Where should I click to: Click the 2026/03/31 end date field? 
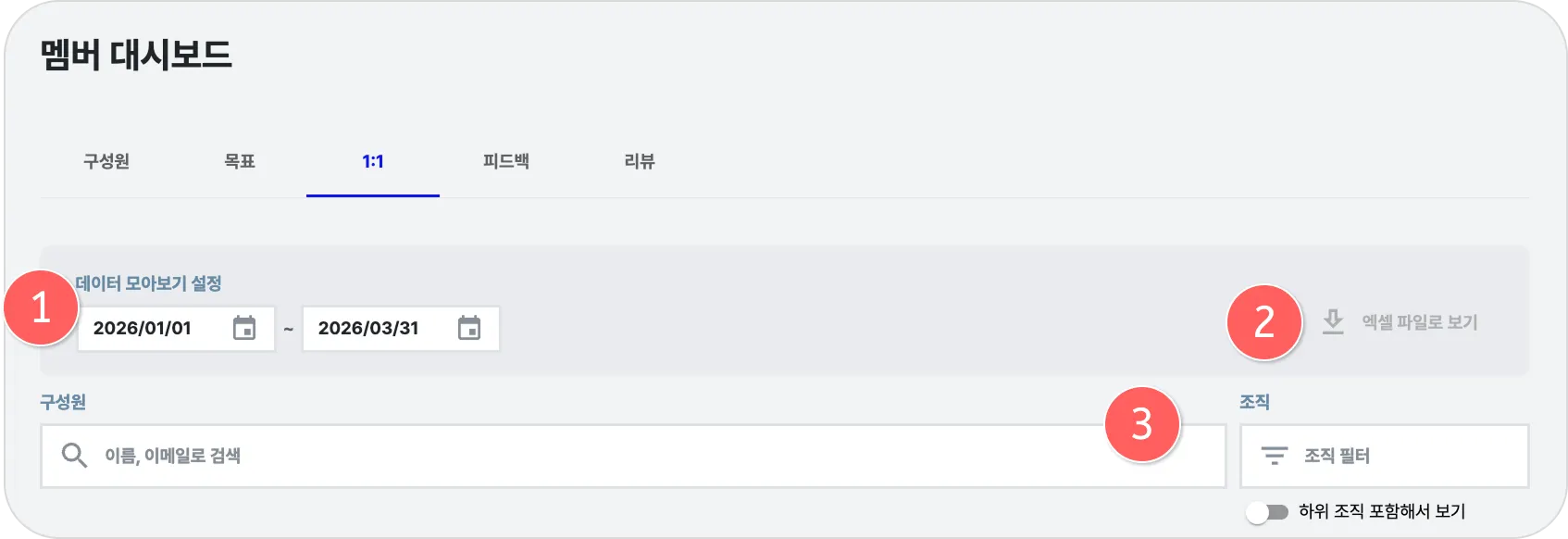click(368, 328)
